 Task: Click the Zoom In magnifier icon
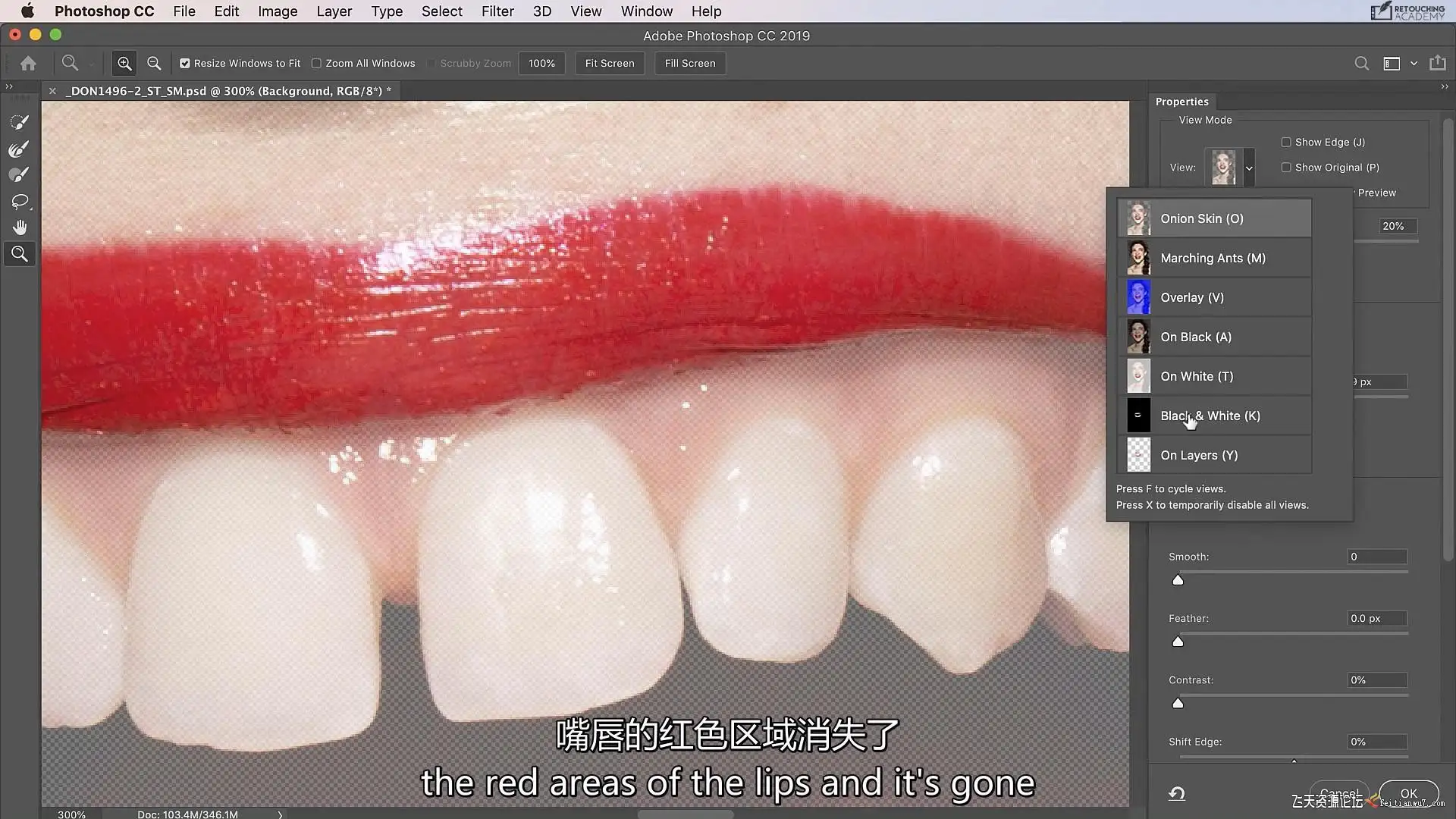click(x=124, y=64)
